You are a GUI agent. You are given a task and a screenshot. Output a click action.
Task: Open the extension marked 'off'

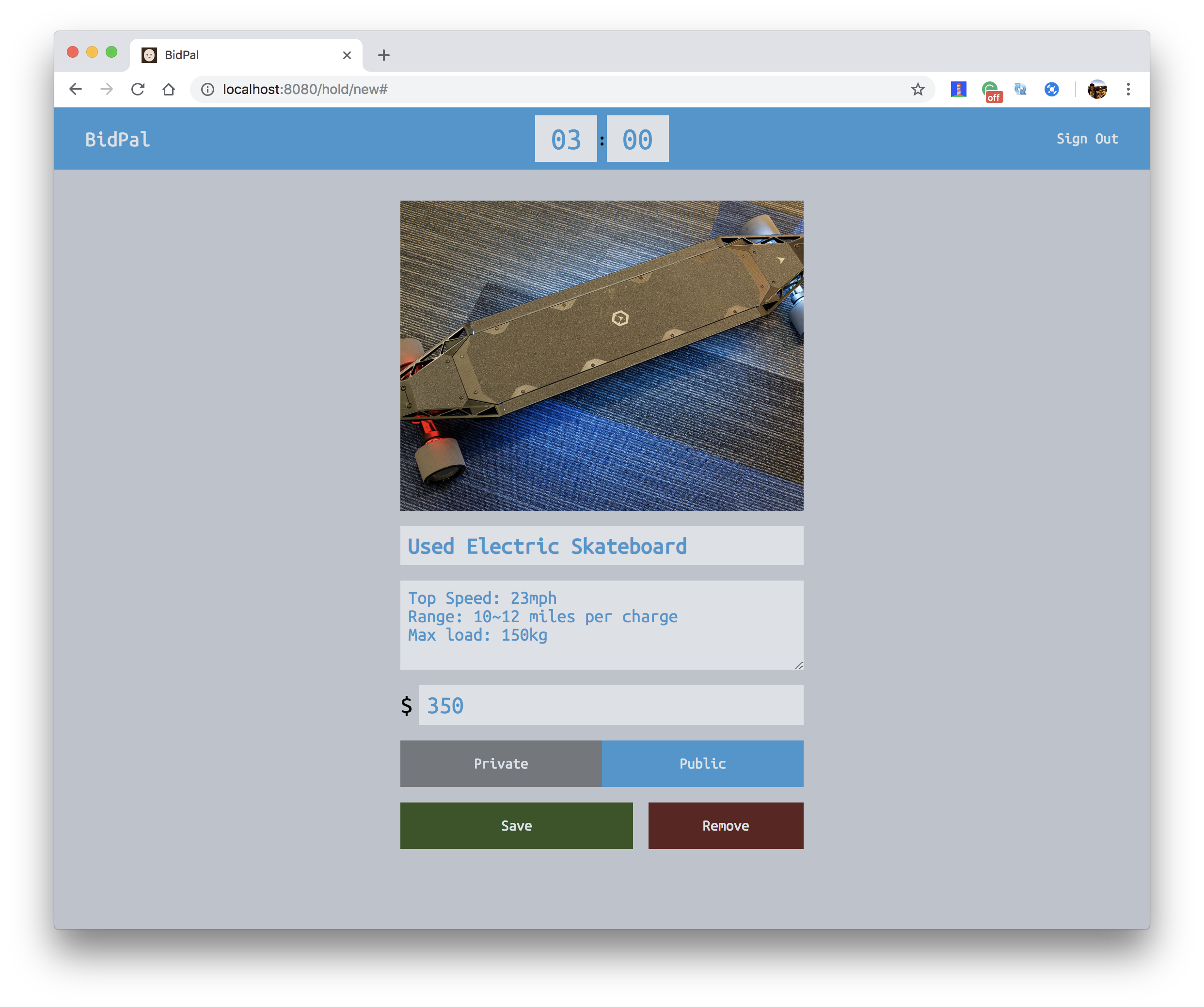coord(990,90)
